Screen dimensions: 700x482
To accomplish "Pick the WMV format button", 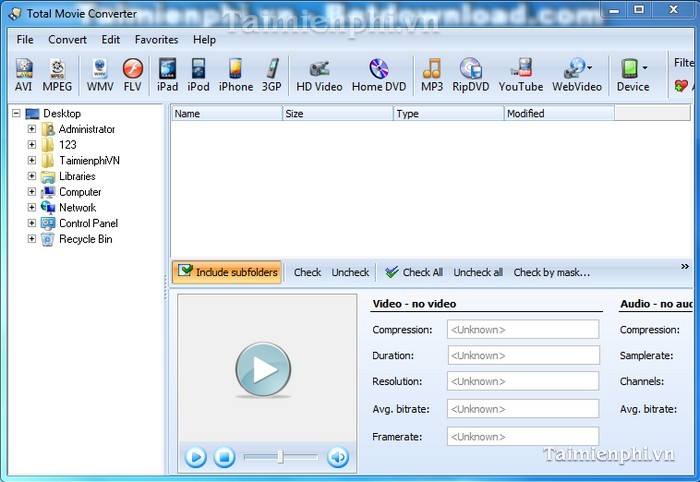I will tap(100, 75).
